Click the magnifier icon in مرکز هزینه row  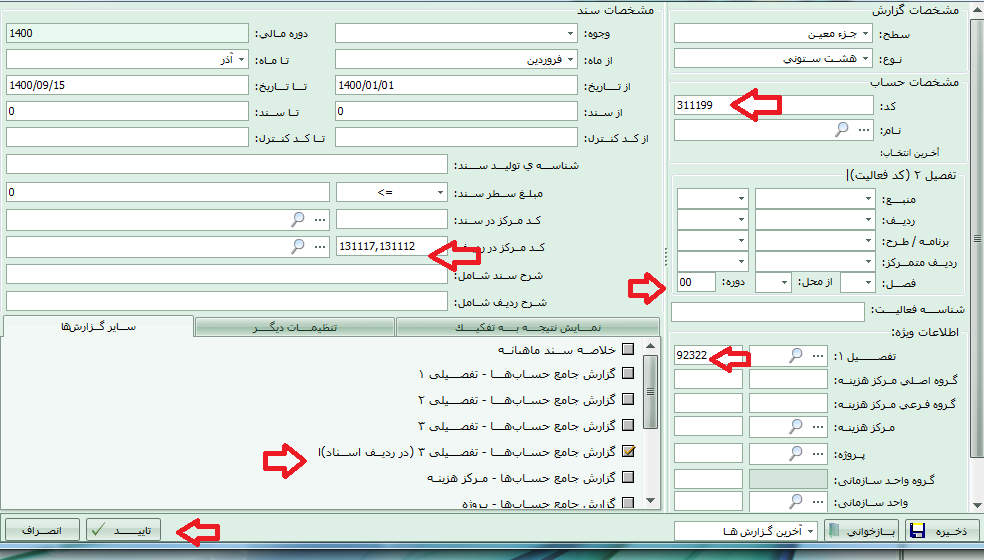coord(796,426)
